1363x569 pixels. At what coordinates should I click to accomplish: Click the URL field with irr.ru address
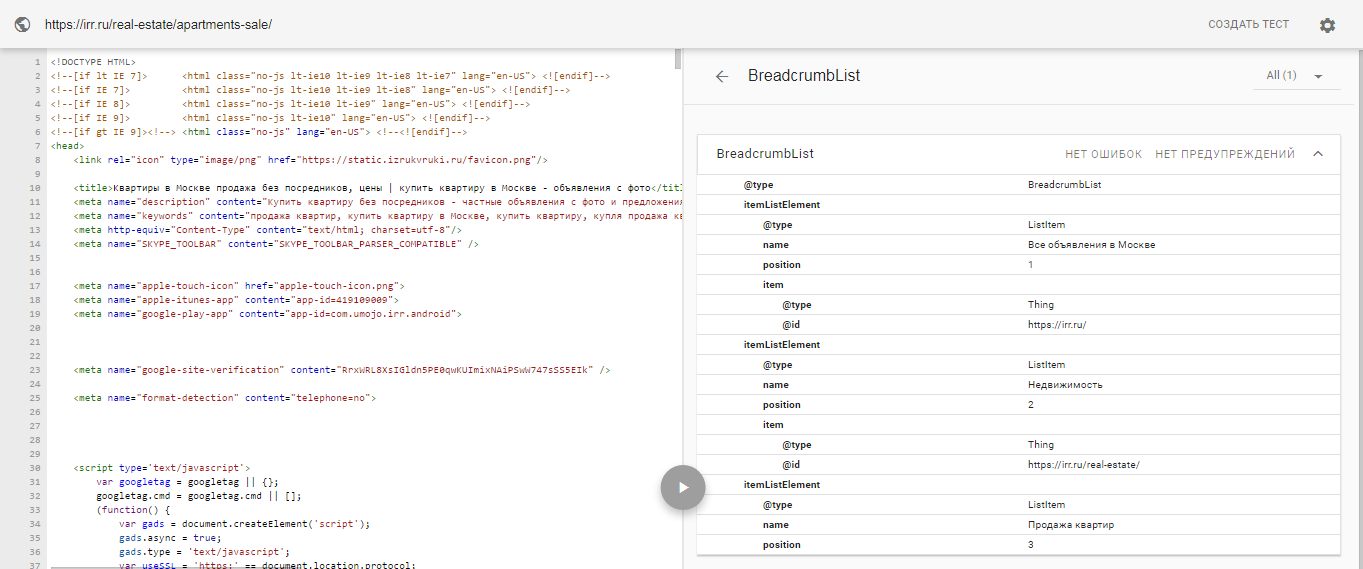click(158, 25)
